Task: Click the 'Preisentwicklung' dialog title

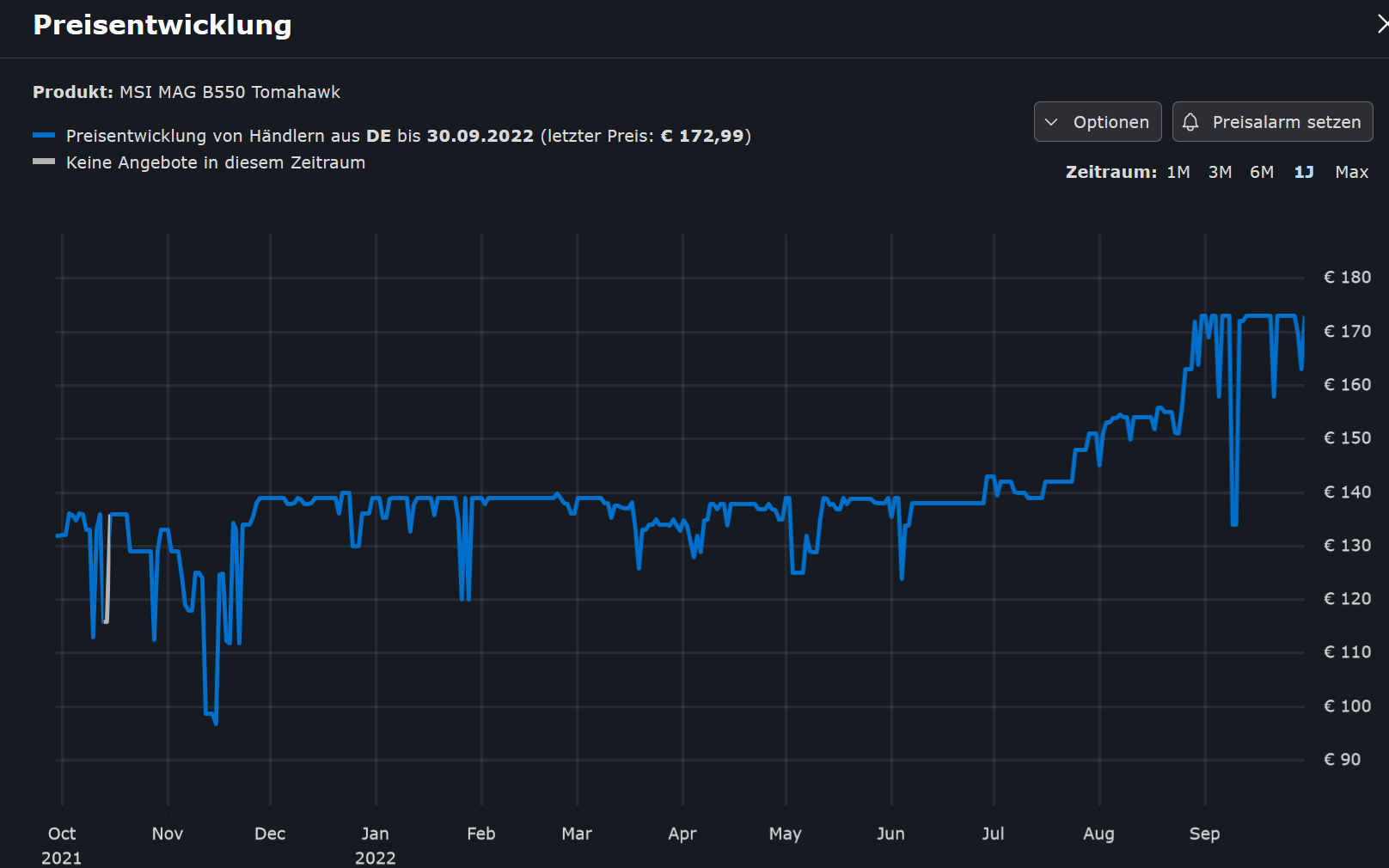Action: (162, 25)
